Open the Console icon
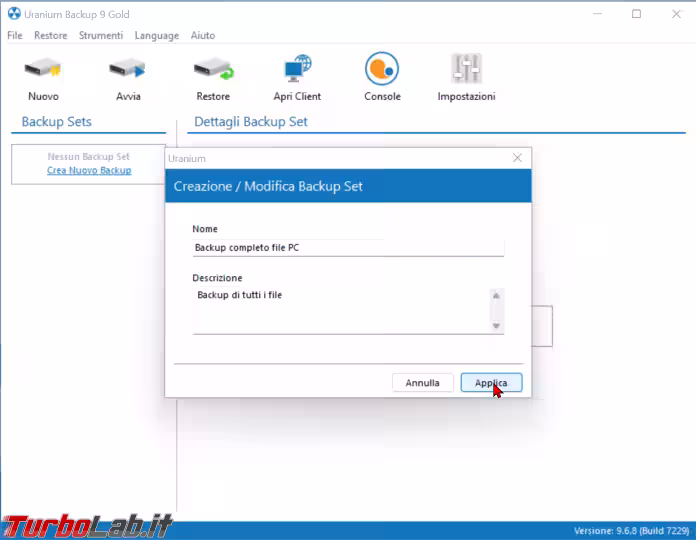This screenshot has height=540, width=696. click(x=382, y=68)
